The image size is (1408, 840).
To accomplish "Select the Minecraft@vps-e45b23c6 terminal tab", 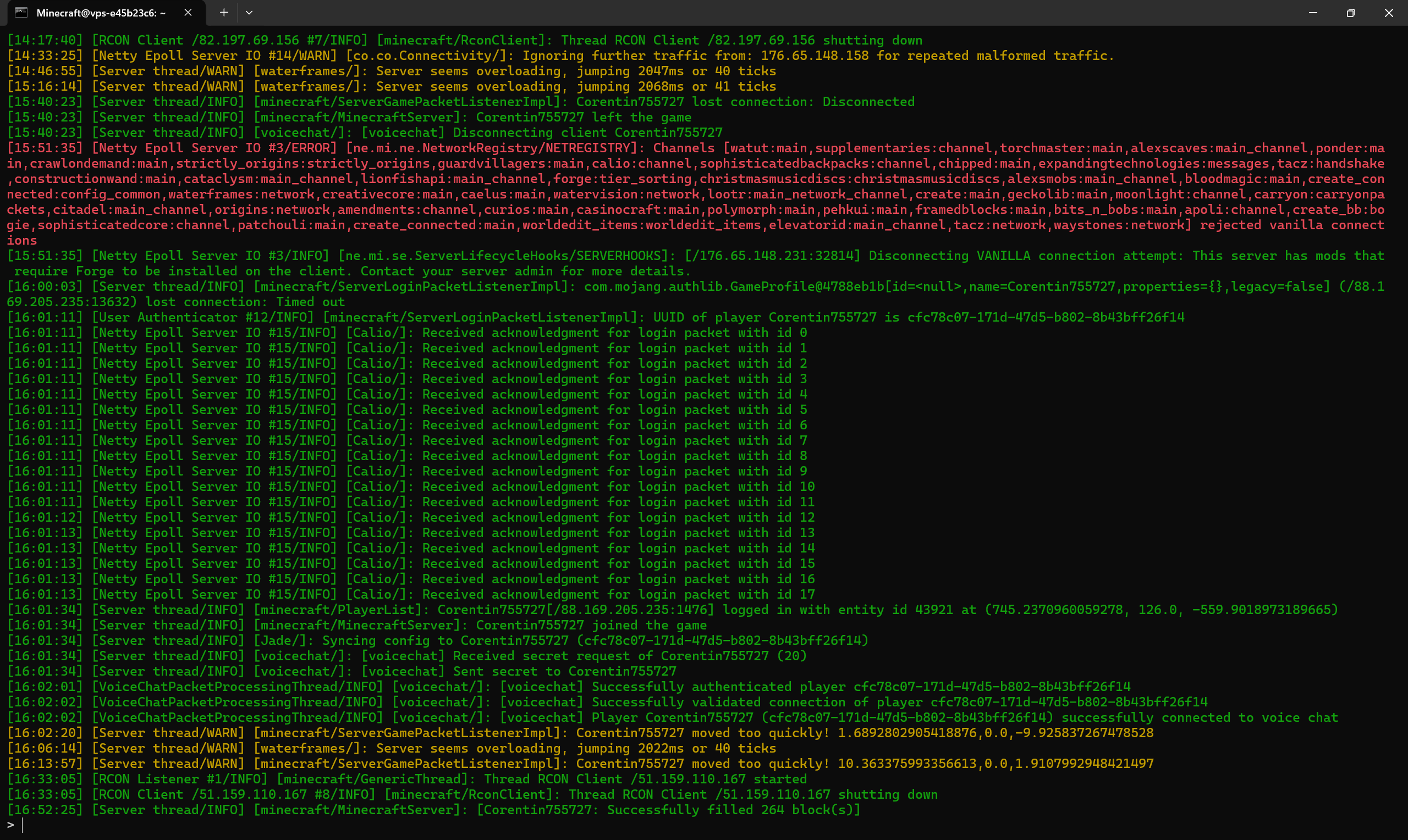I will click(x=106, y=13).
